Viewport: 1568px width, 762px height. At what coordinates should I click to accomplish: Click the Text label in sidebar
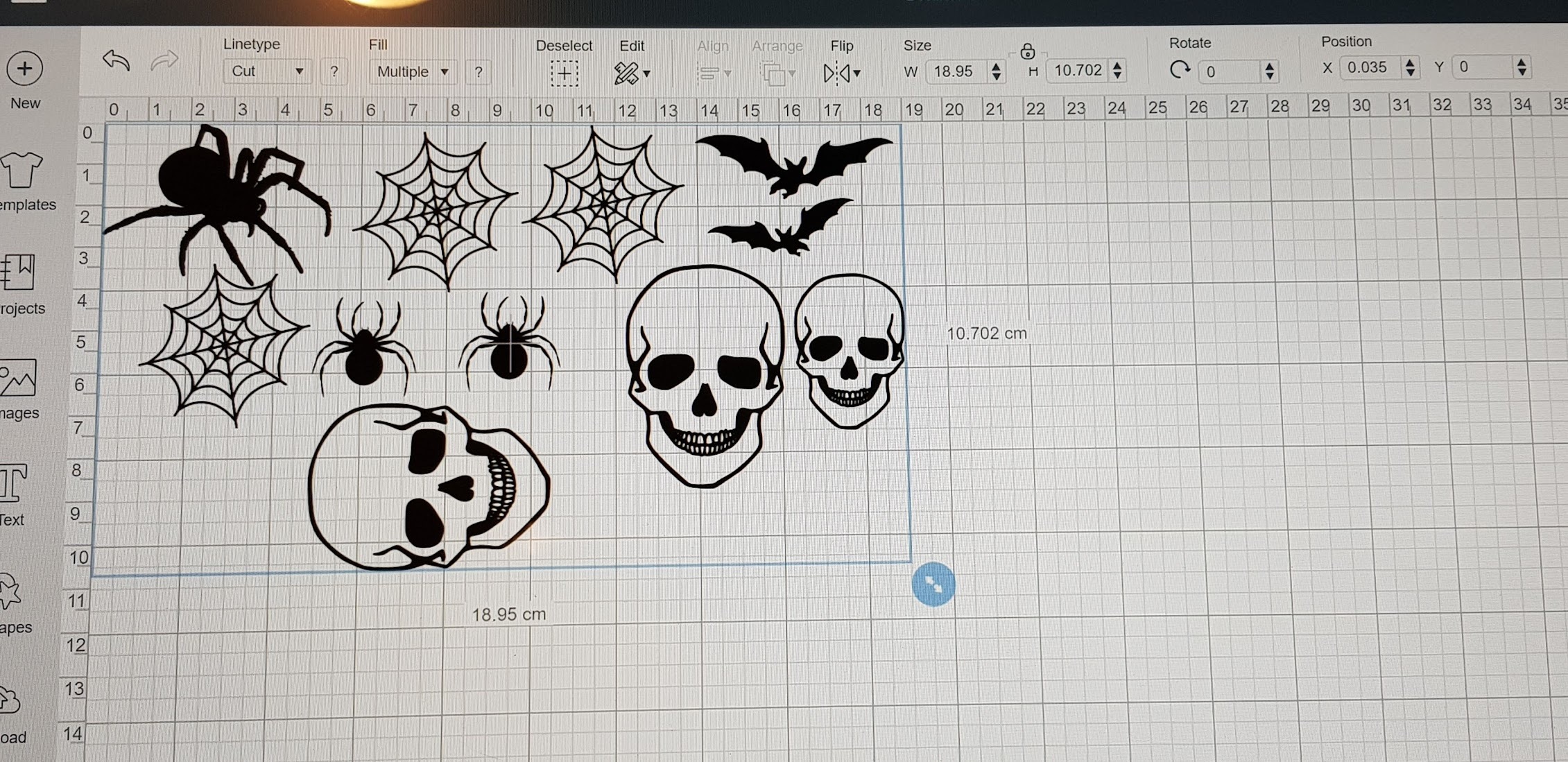point(12,520)
